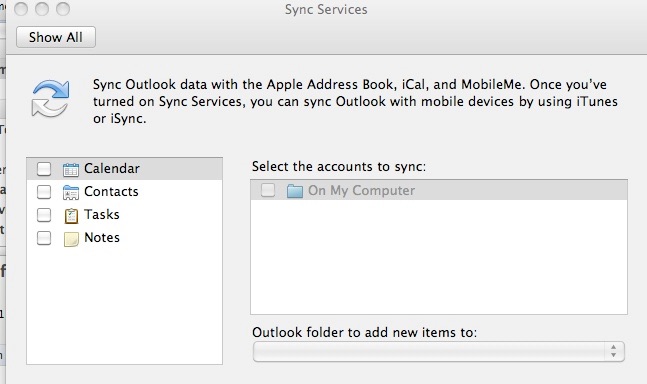
Task: Click the Show All button
Action: (x=56, y=37)
